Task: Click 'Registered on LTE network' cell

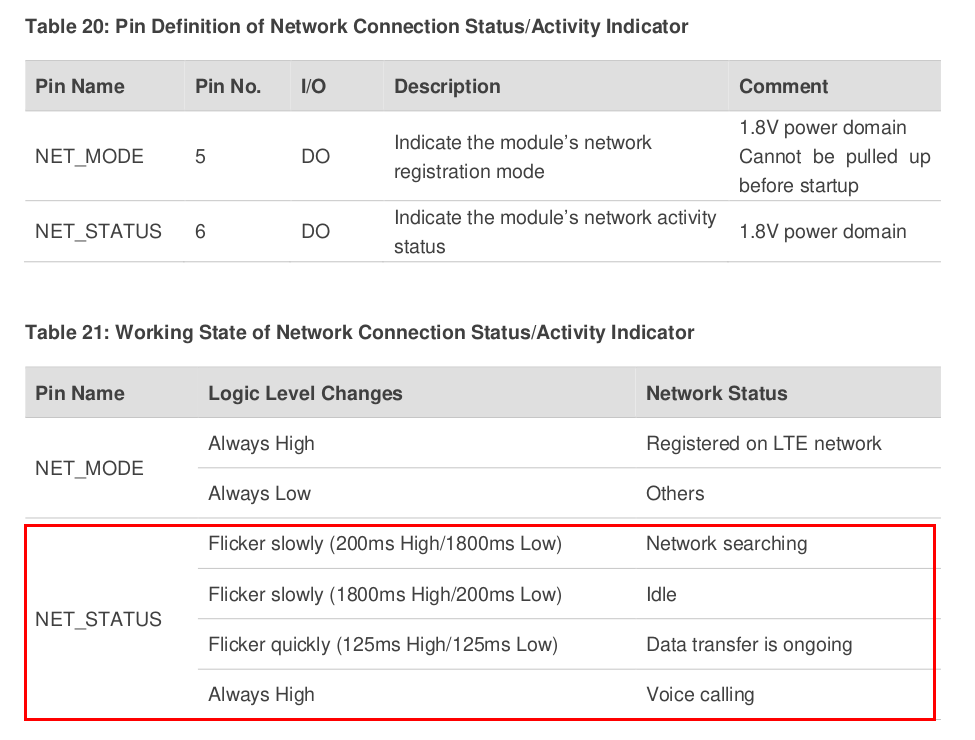Action: click(x=763, y=443)
